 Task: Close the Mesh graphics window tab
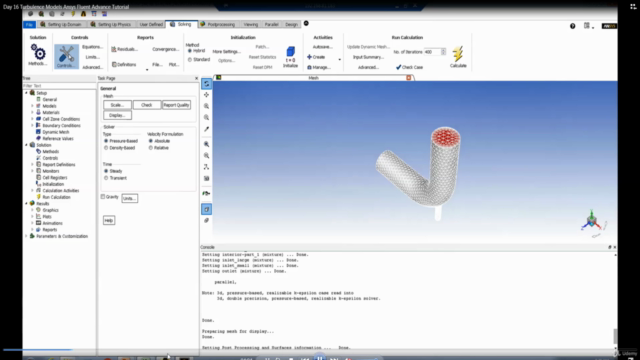[x=409, y=78]
